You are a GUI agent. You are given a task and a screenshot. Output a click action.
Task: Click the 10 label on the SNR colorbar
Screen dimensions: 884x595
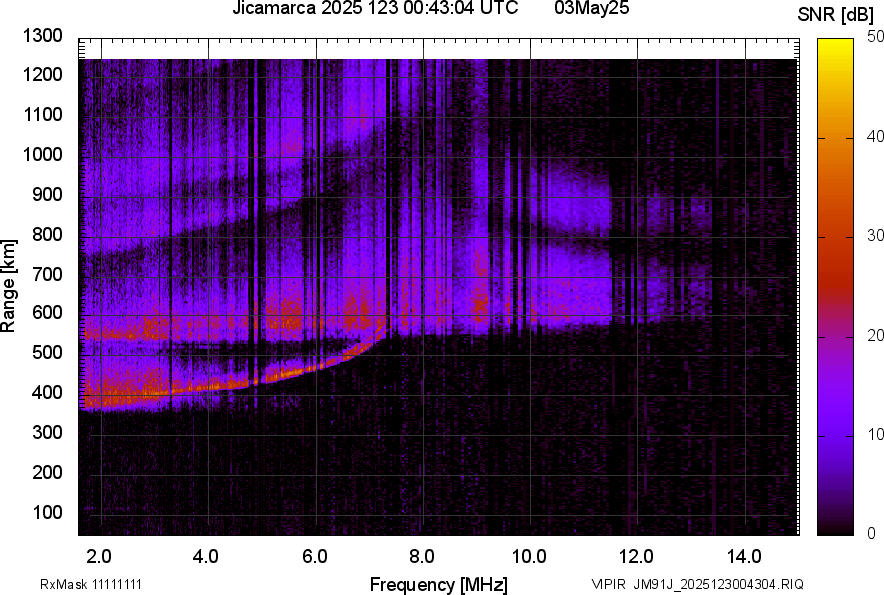(x=876, y=434)
